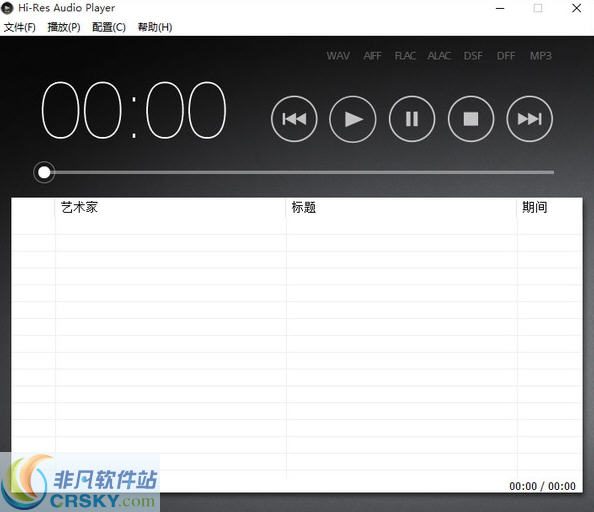The image size is (594, 512).
Task: Click the 标题 column header
Action: [401, 207]
